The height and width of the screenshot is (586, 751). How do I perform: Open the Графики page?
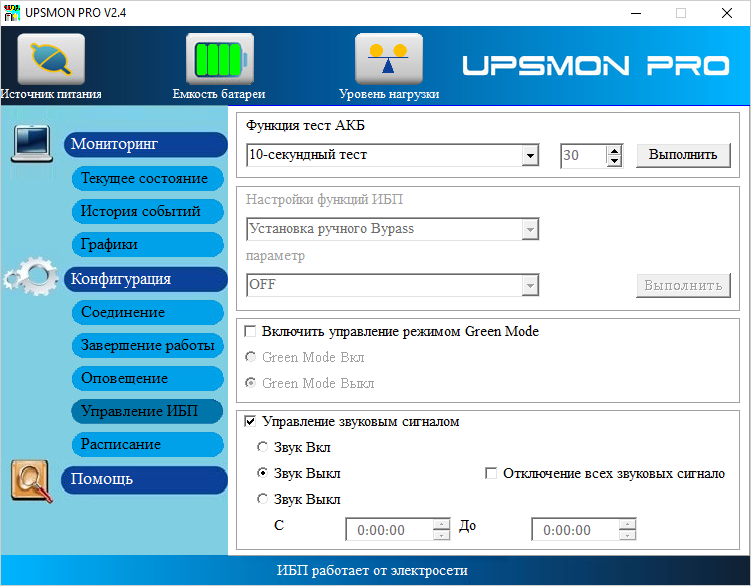point(148,244)
